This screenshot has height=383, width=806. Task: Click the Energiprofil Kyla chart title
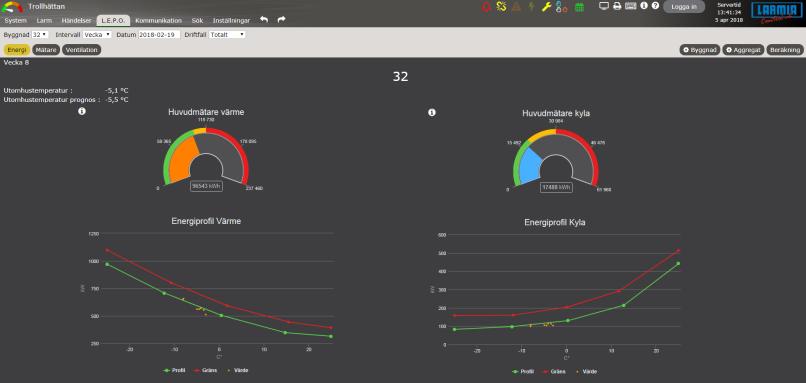(555, 223)
